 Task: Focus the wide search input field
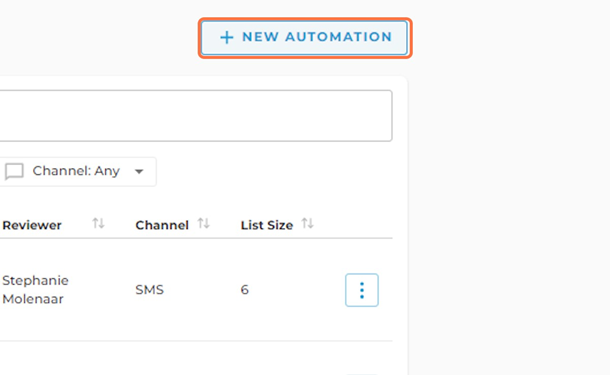(x=196, y=116)
